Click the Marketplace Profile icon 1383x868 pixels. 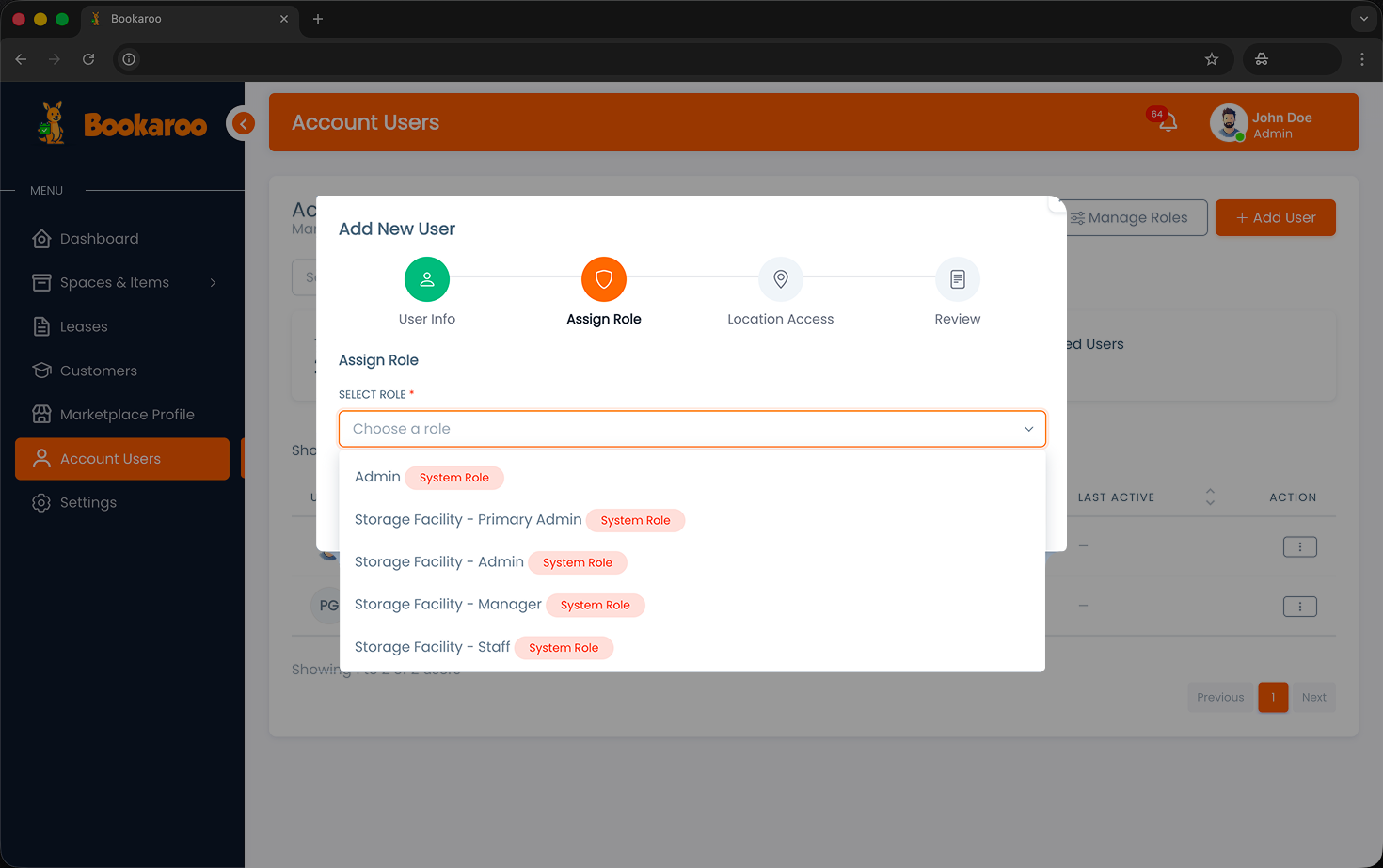(x=41, y=414)
